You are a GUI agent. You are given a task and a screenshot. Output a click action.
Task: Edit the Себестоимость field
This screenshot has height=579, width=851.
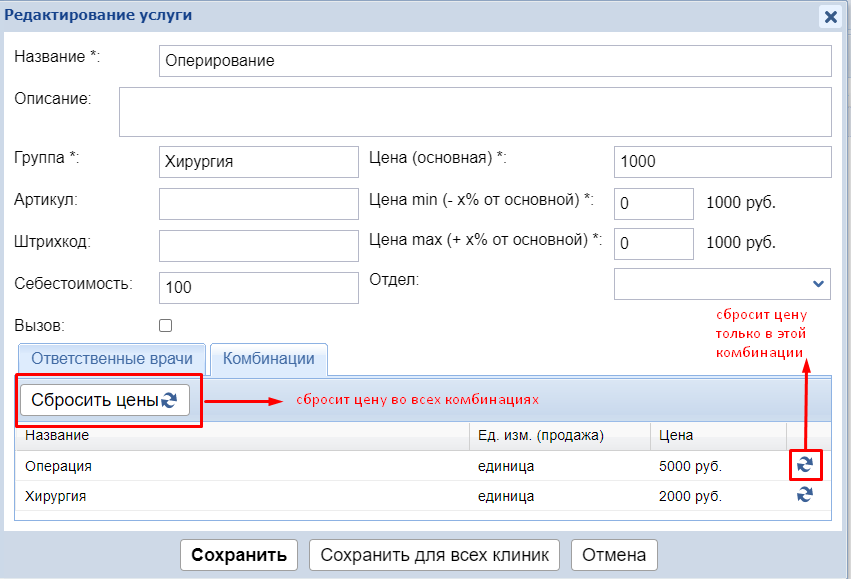[x=258, y=287]
